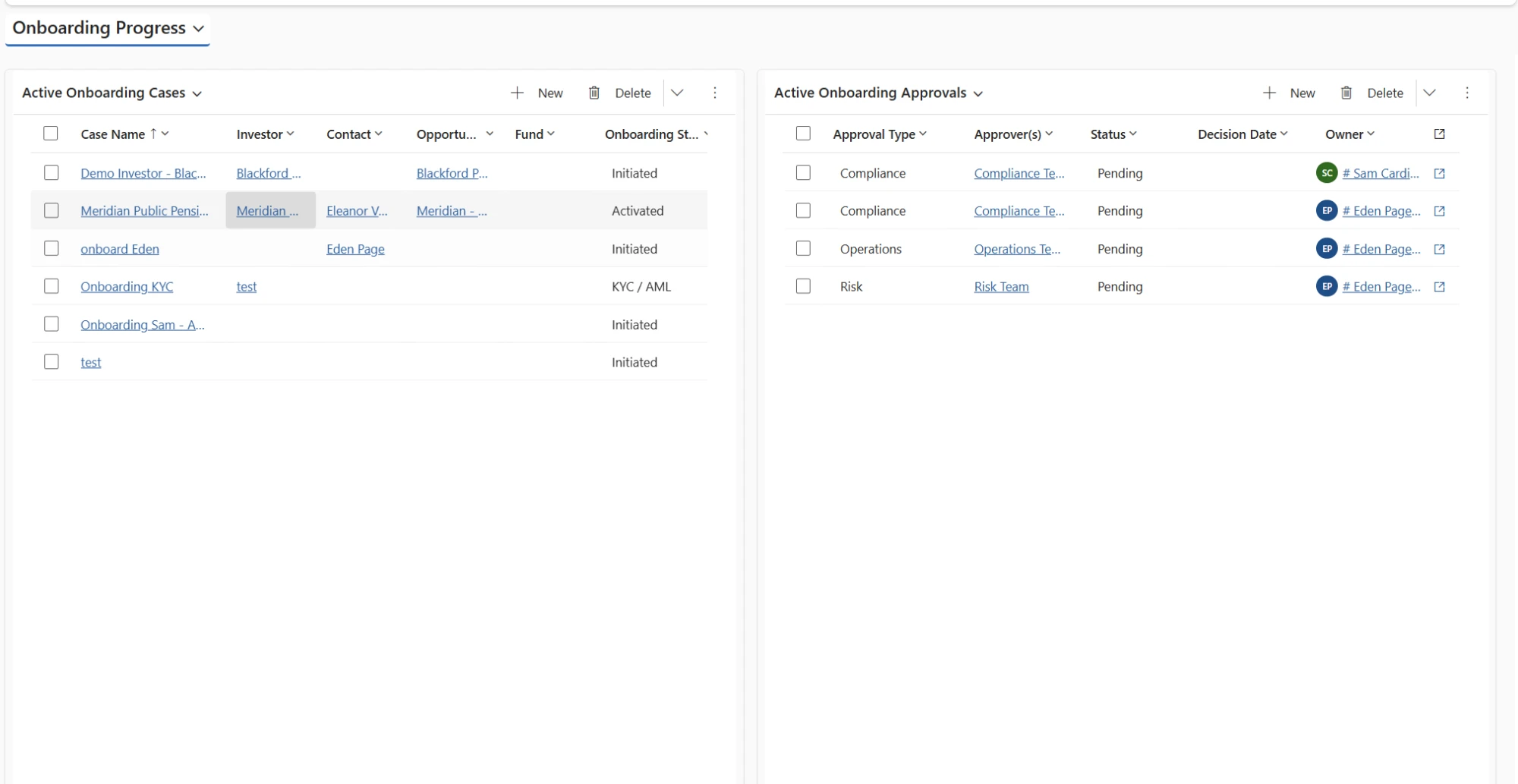This screenshot has height=784, width=1518.
Task: Click the Activated status cell
Action: click(638, 211)
